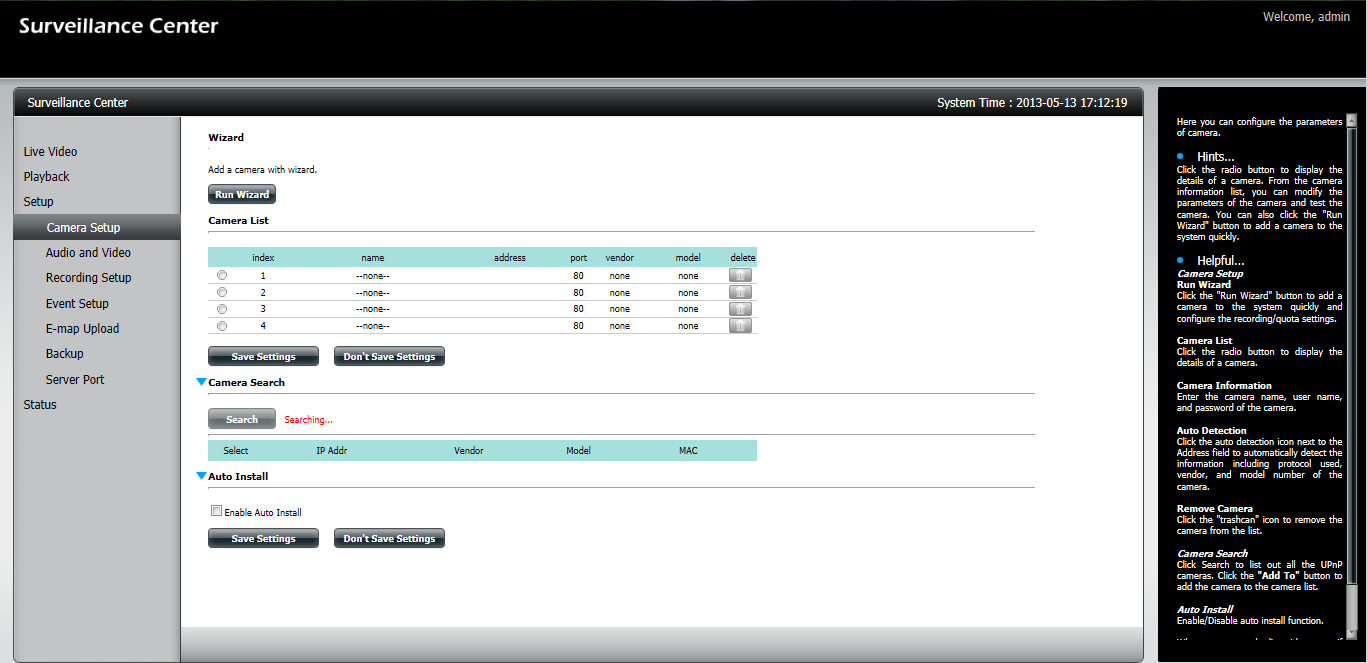This screenshot has width=1368, height=663.
Task: Delete camera 4 with its trashcan icon
Action: tap(740, 326)
